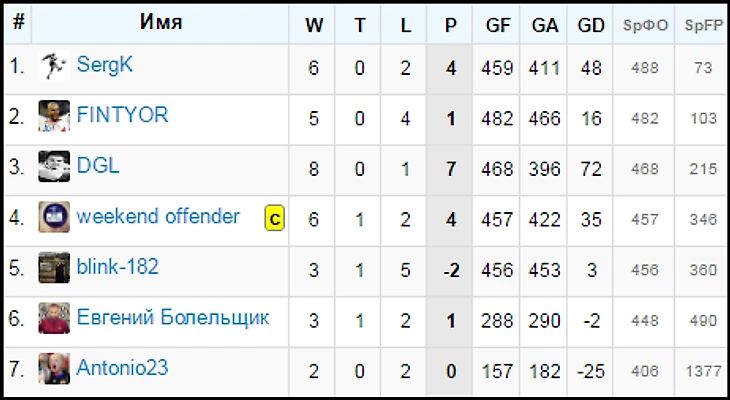730x400 pixels.
Task: Open Antonio23 profile link
Action: click(x=122, y=368)
